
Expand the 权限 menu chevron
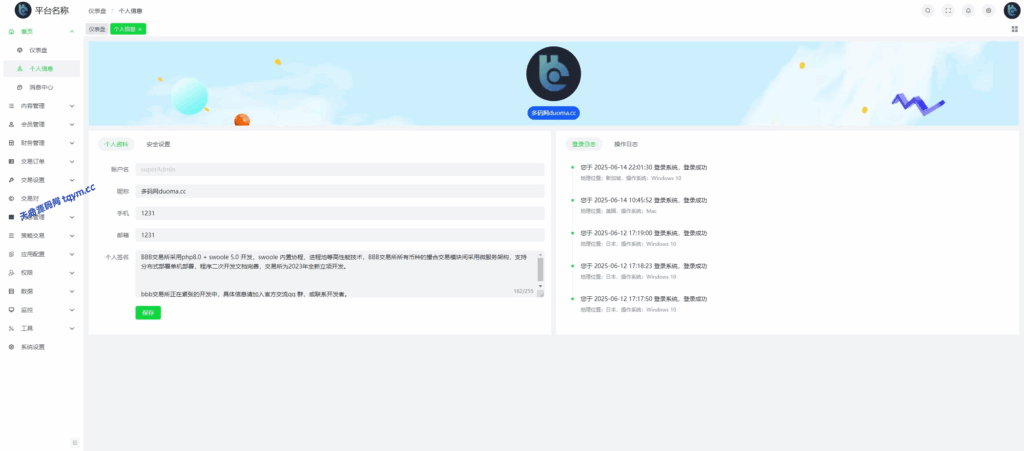72,272
